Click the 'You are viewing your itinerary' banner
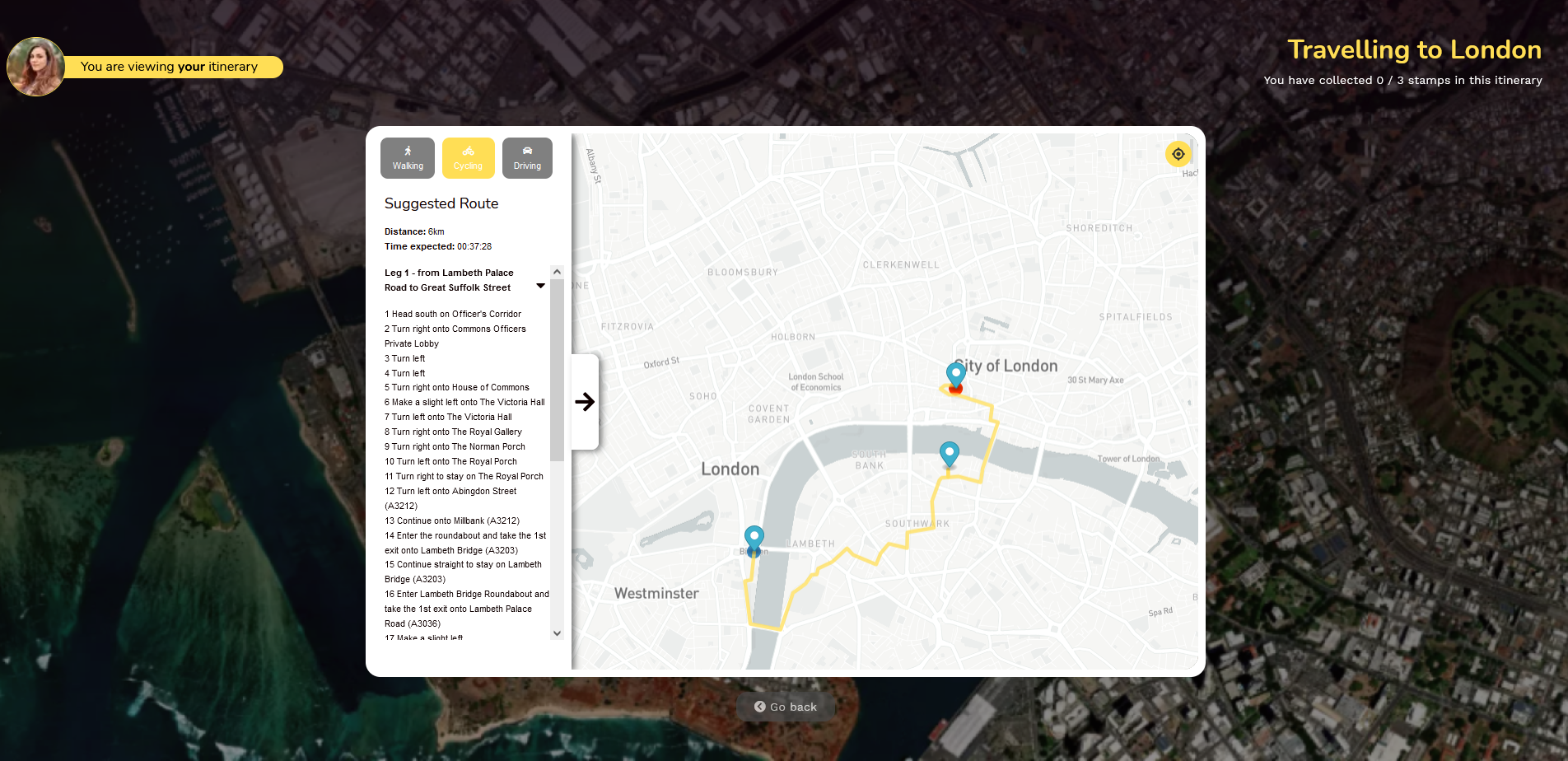 170,67
